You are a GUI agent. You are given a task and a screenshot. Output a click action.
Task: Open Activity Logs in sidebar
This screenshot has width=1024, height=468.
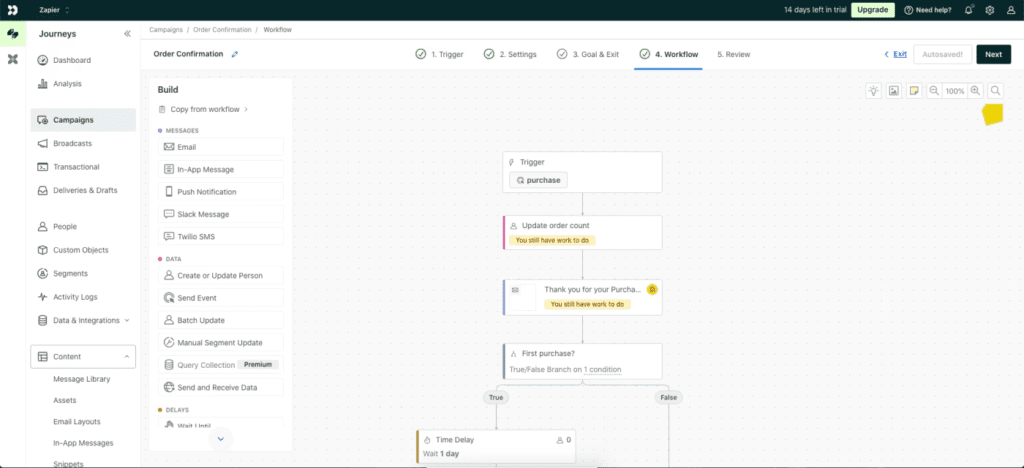point(83,297)
